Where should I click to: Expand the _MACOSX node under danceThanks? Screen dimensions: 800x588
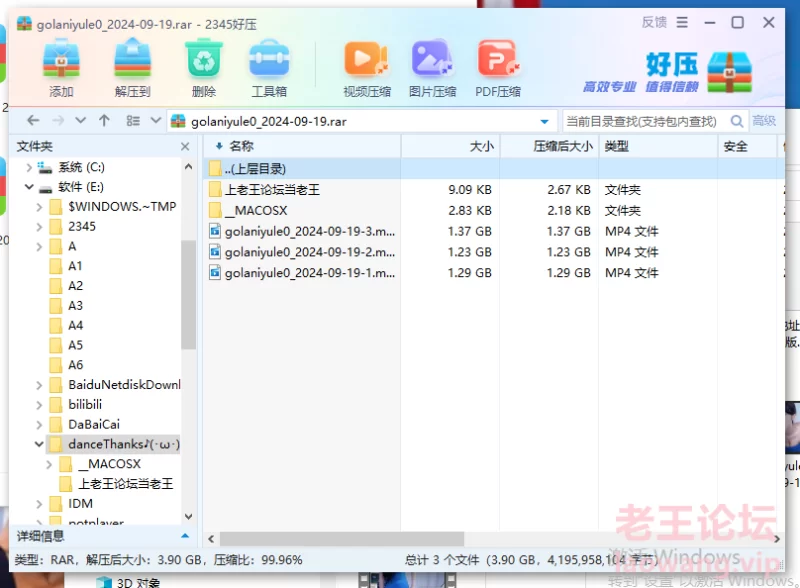49,464
